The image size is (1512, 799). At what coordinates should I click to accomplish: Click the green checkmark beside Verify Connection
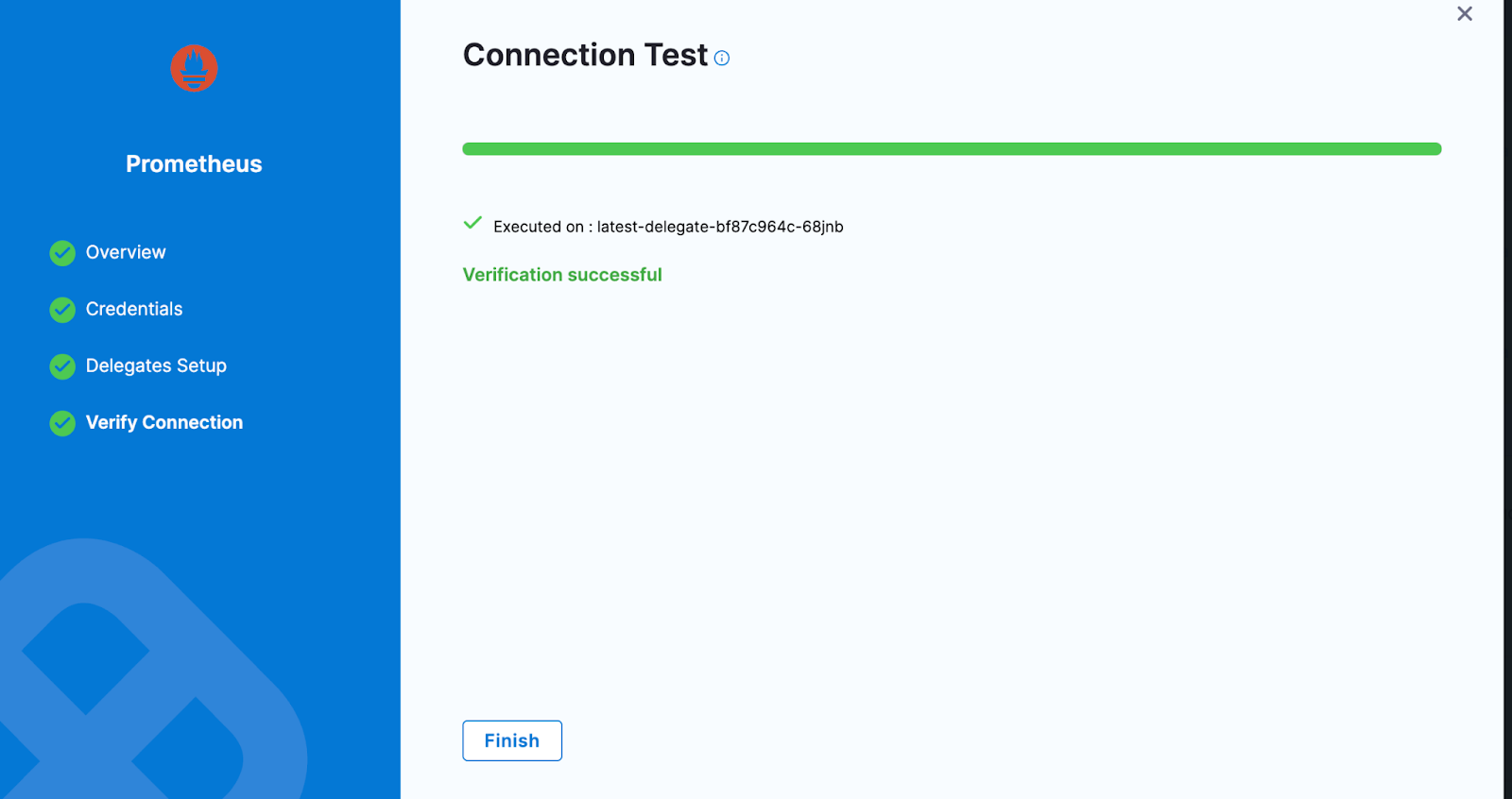[62, 423]
